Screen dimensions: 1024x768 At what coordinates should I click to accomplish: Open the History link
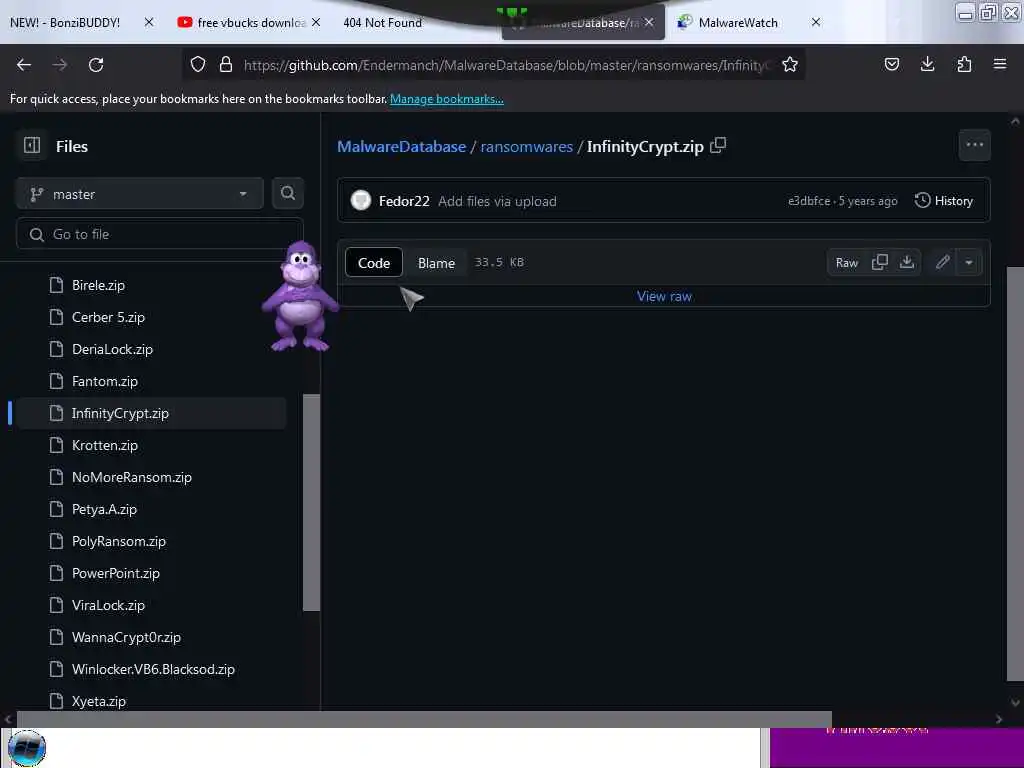[x=944, y=200]
